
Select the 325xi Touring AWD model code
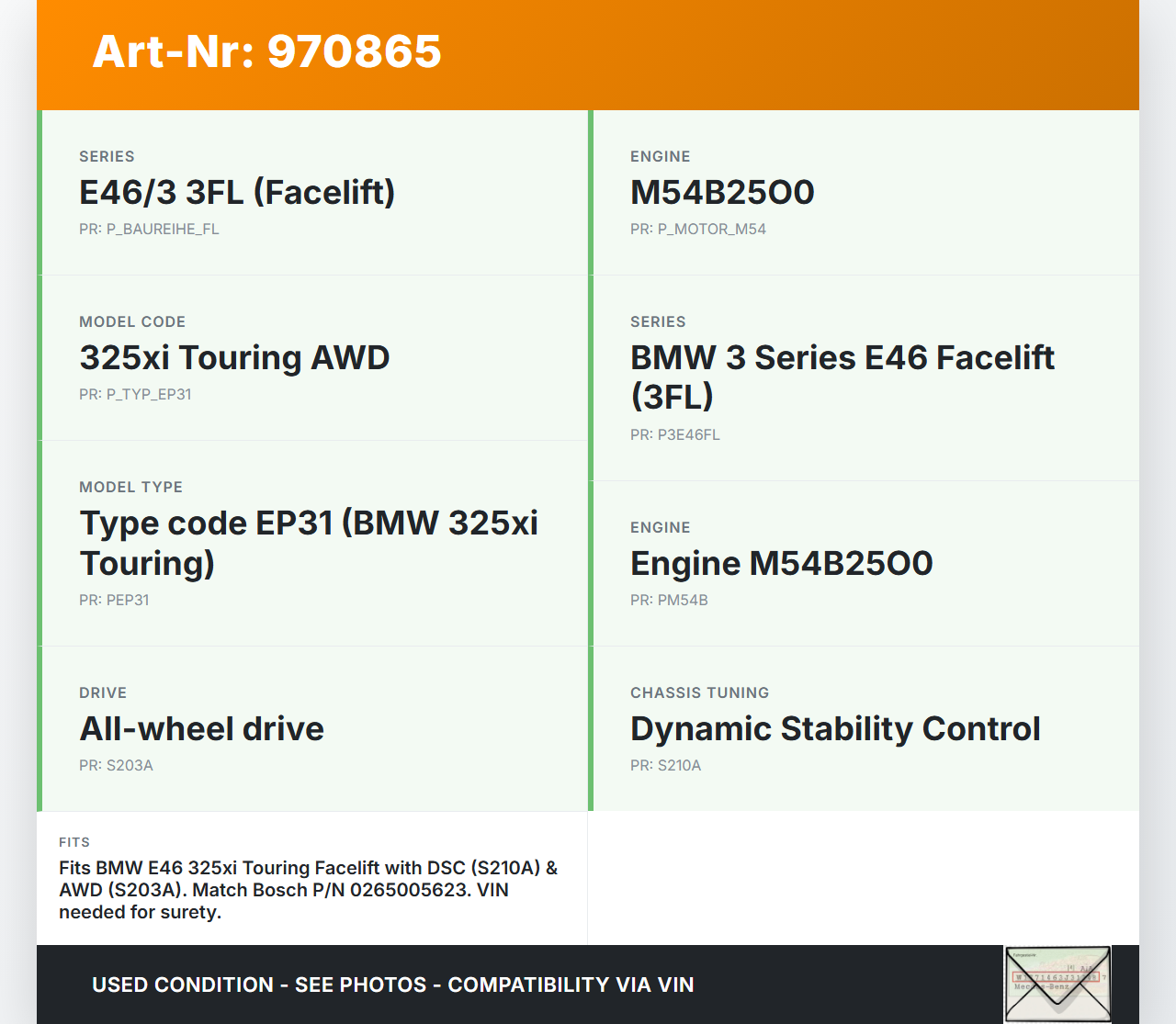coord(234,358)
